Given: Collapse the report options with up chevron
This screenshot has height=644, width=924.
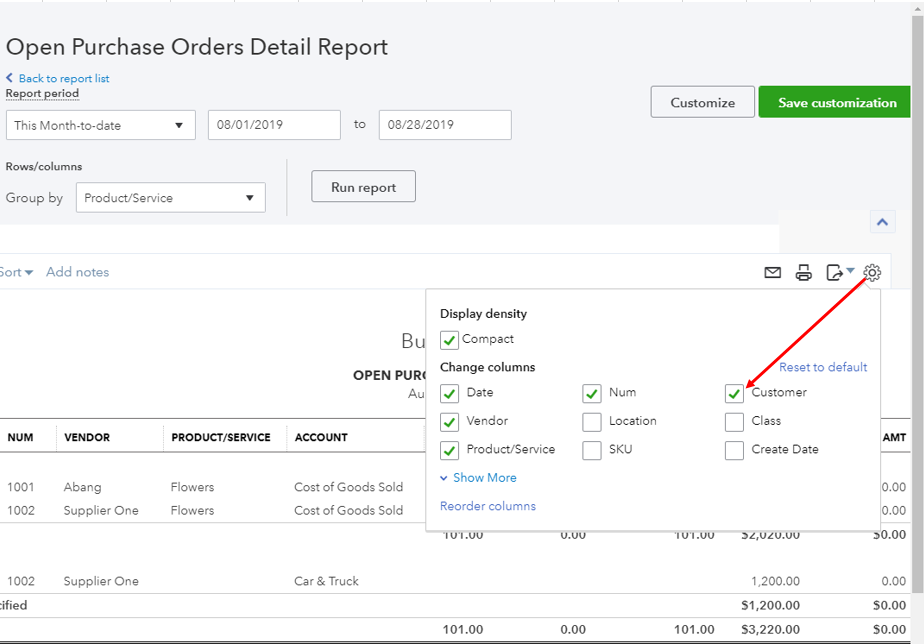Looking at the screenshot, I should click(x=882, y=222).
